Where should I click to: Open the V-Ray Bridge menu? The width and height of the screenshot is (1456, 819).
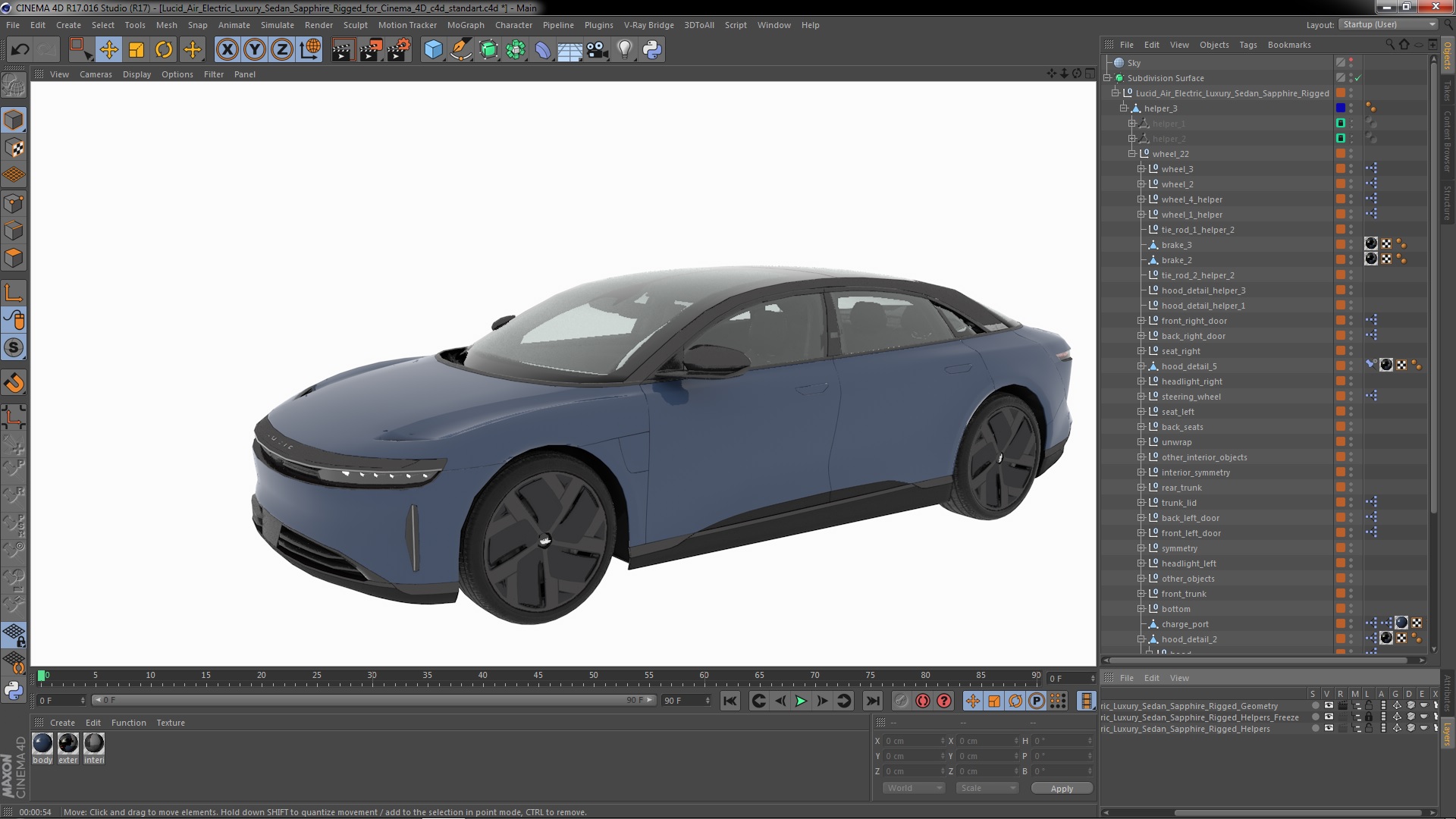tap(648, 25)
